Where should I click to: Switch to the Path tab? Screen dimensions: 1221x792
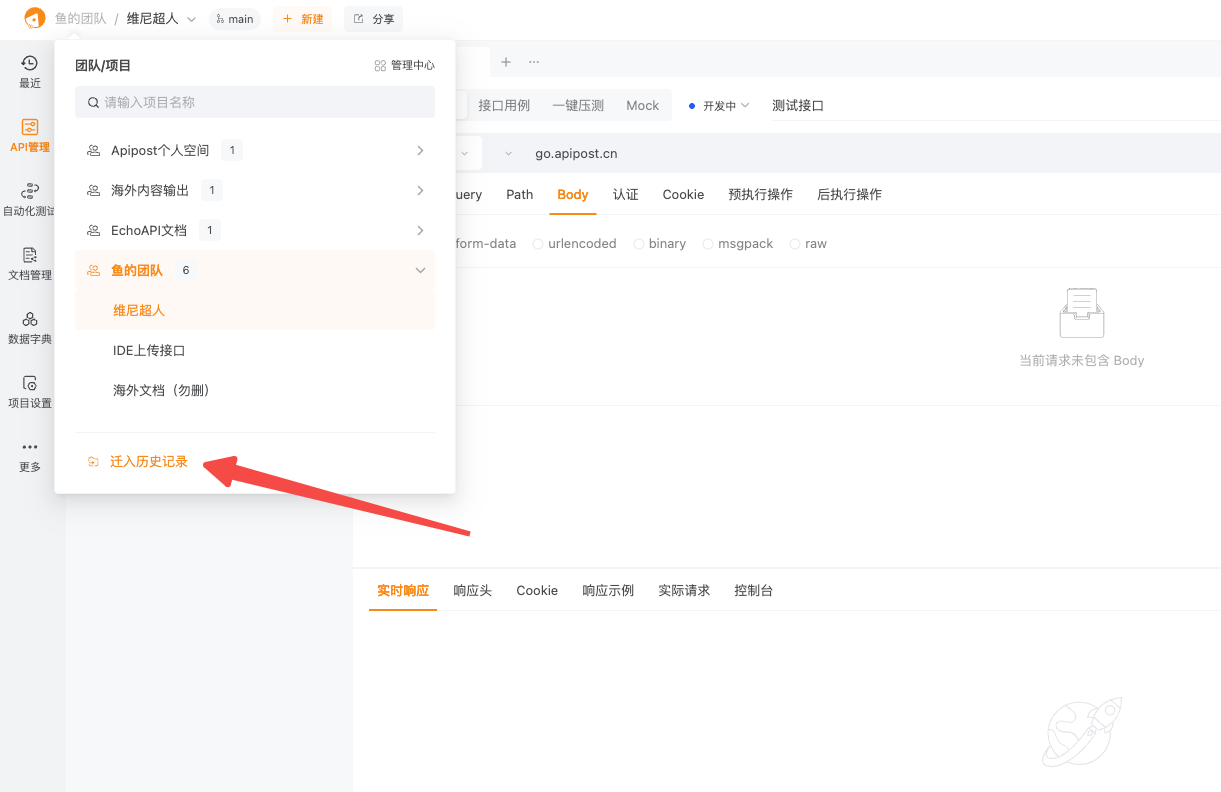click(x=520, y=195)
